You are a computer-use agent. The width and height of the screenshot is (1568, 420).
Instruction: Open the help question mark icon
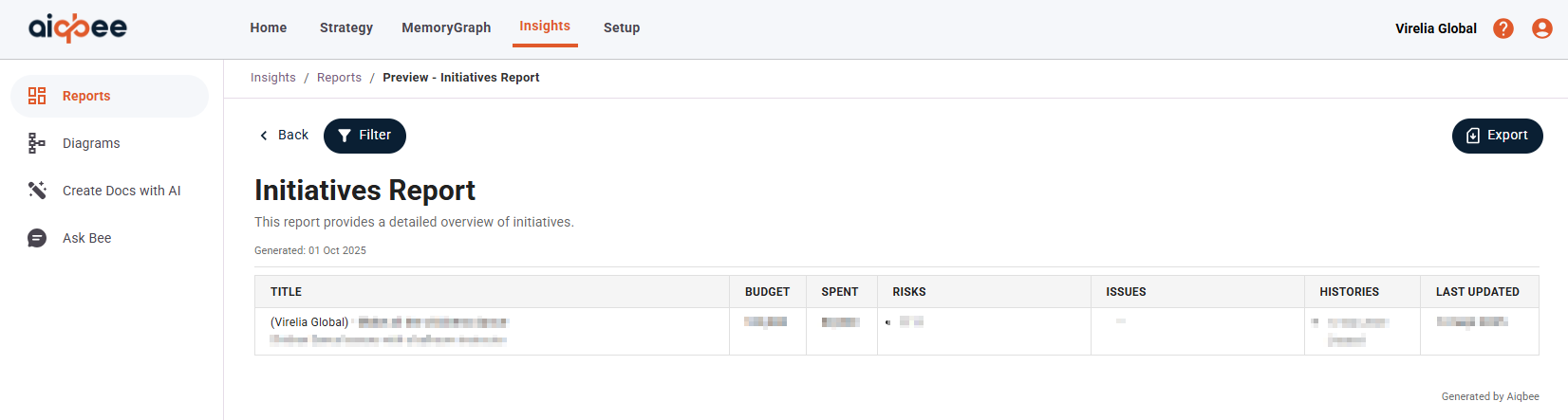click(1503, 28)
